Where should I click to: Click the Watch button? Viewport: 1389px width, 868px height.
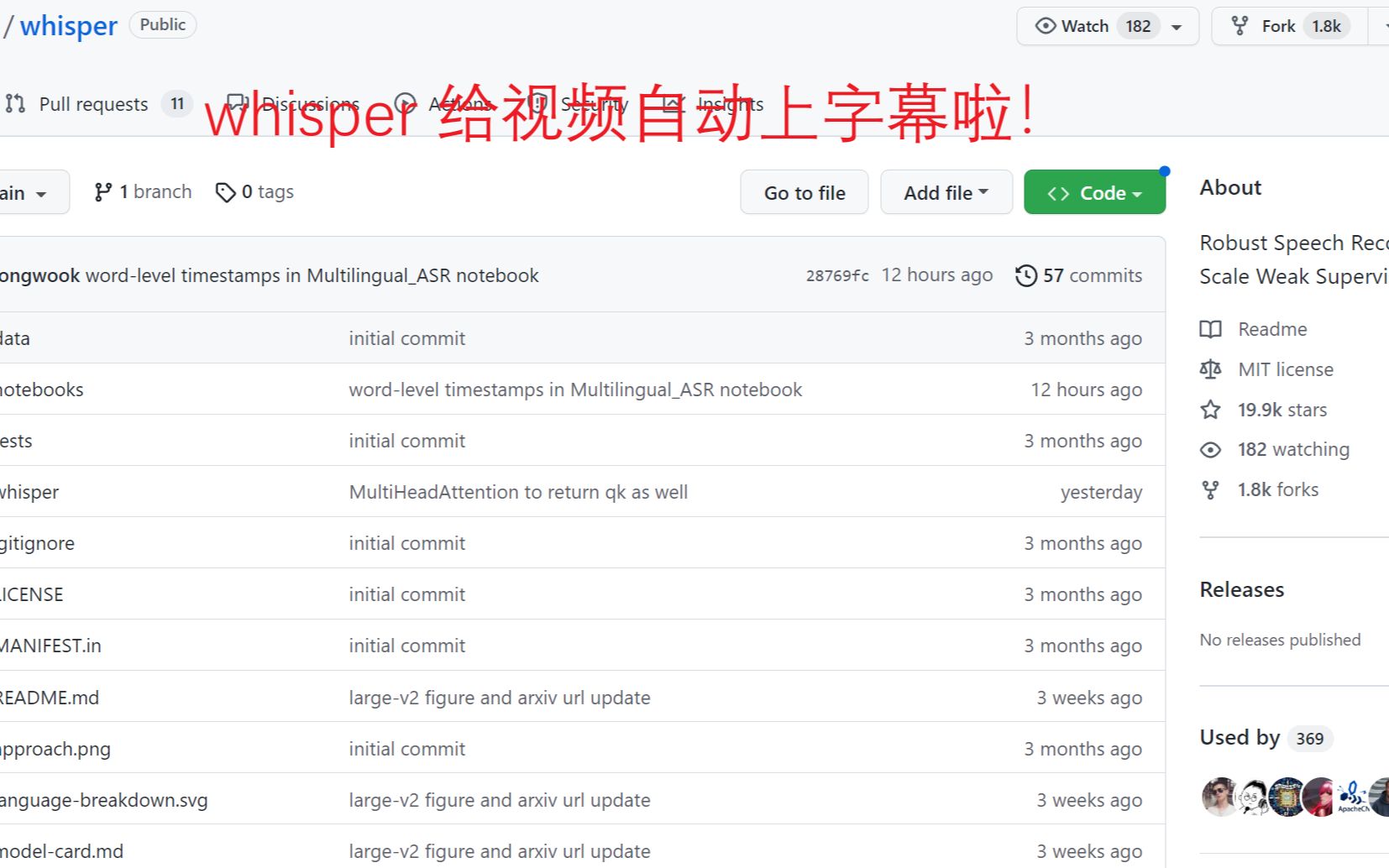coord(1108,26)
